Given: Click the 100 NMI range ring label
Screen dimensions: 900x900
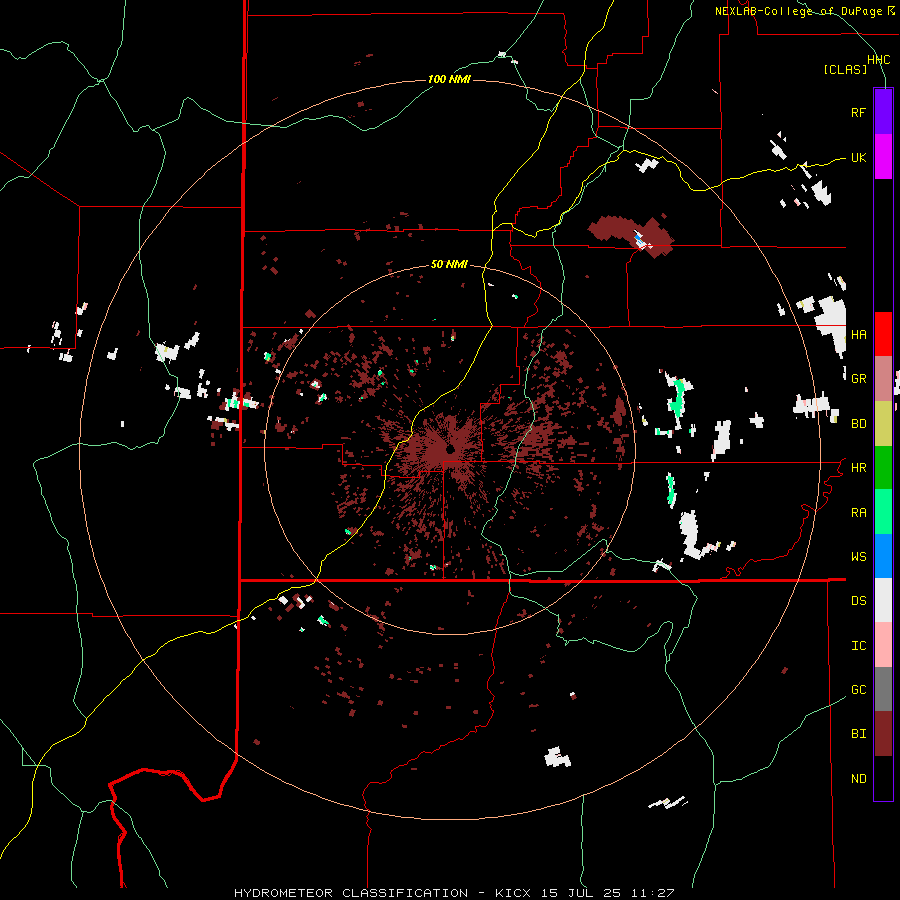Looking at the screenshot, I should (x=449, y=79).
